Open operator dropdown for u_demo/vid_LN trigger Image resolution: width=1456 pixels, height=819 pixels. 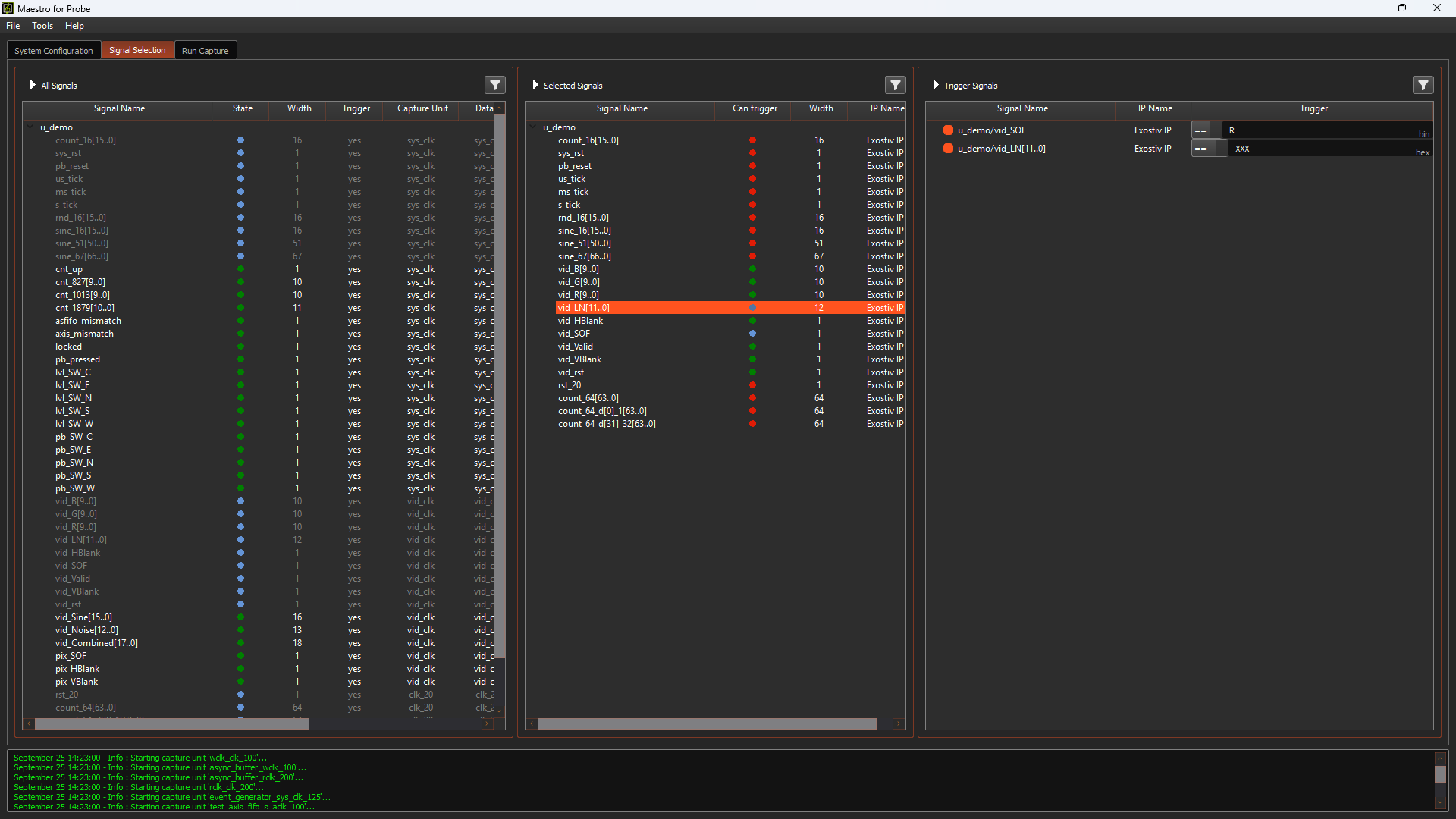click(1209, 149)
